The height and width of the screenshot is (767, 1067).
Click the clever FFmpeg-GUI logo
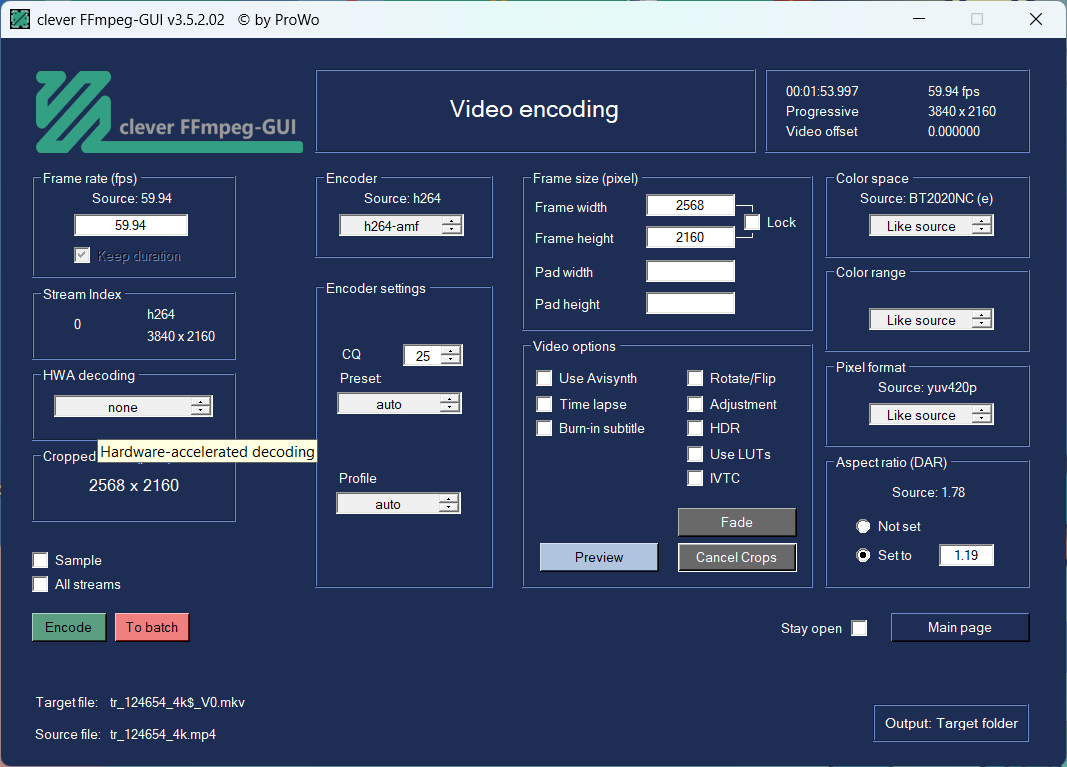coord(169,112)
